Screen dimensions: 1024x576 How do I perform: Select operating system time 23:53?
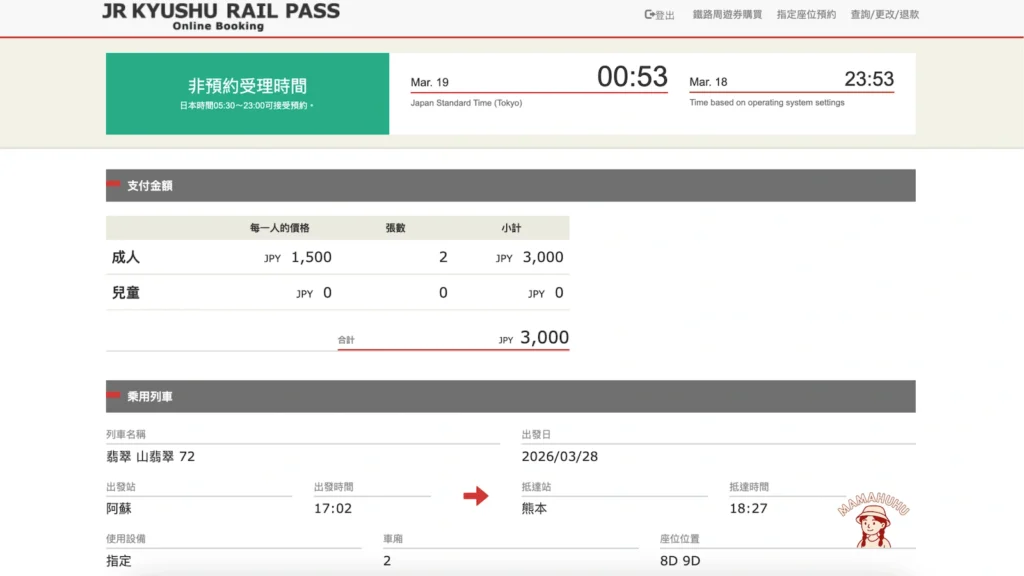pos(869,79)
